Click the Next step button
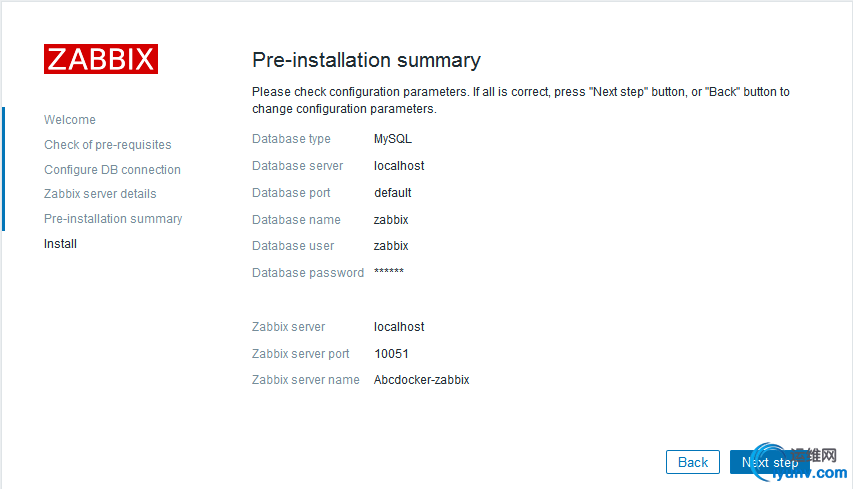This screenshot has width=853, height=489. (770, 462)
